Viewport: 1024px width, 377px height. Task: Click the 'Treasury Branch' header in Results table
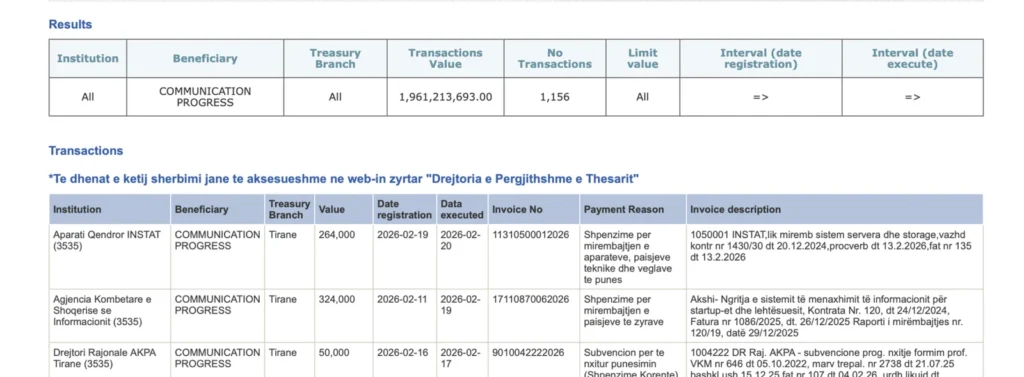335,58
